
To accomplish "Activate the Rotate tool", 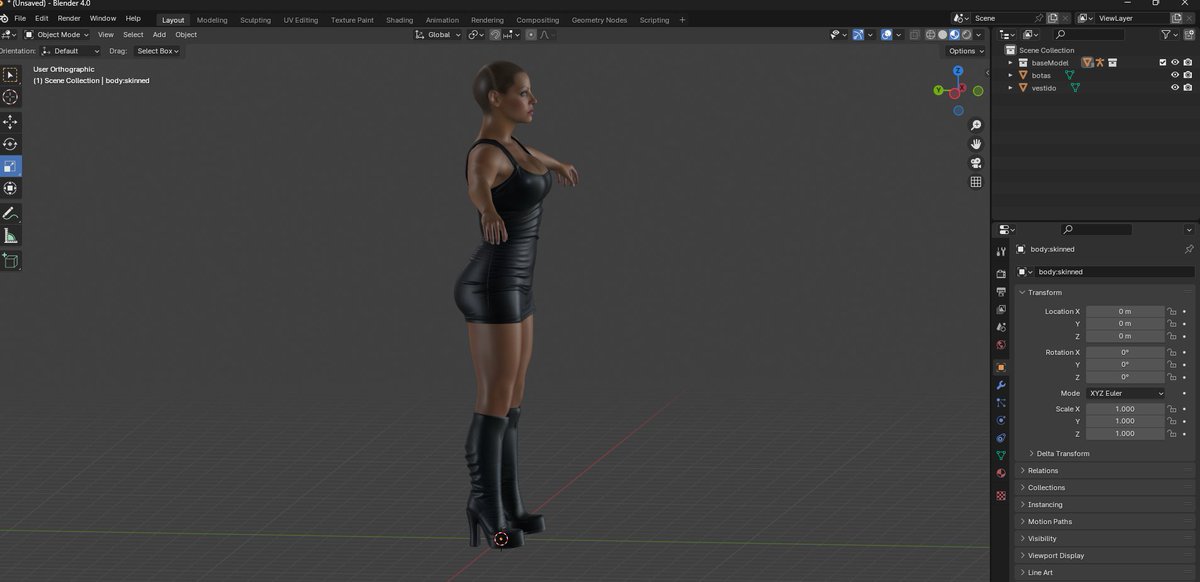I will [x=10, y=144].
